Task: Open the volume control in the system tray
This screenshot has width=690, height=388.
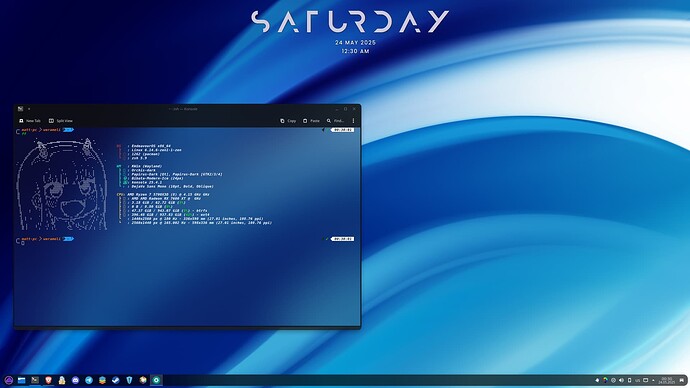Action: pyautogui.click(x=621, y=380)
